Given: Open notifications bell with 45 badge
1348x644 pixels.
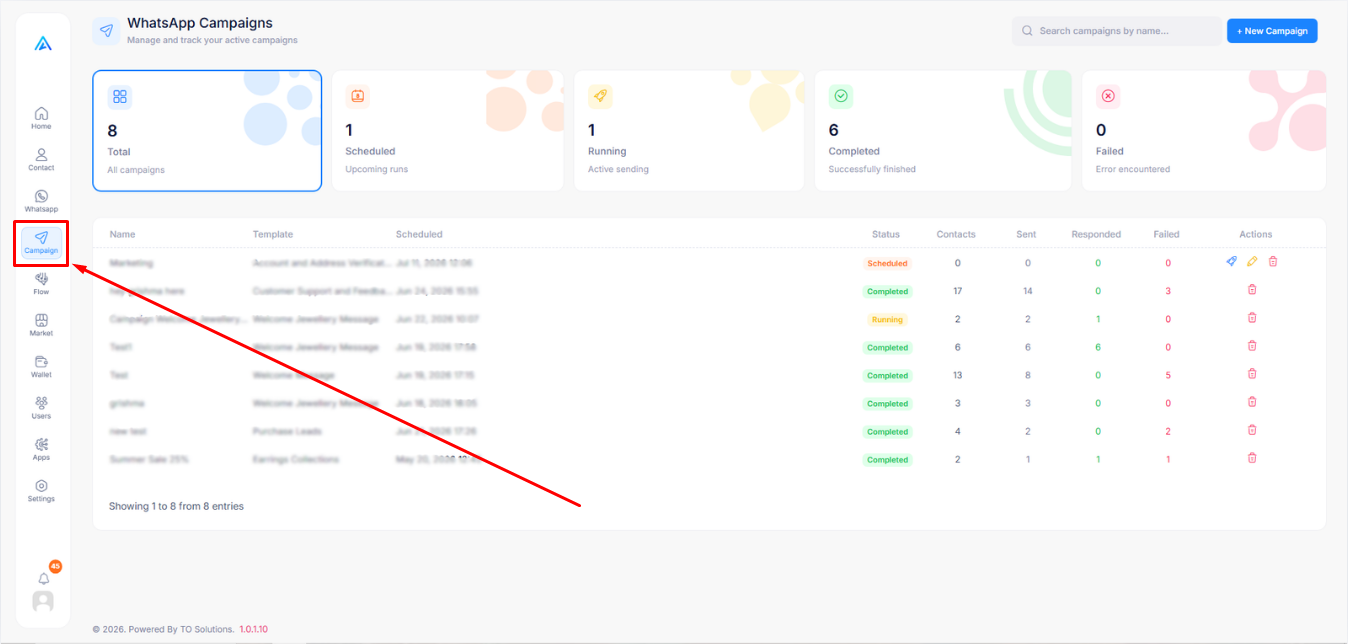Looking at the screenshot, I should coord(44,578).
